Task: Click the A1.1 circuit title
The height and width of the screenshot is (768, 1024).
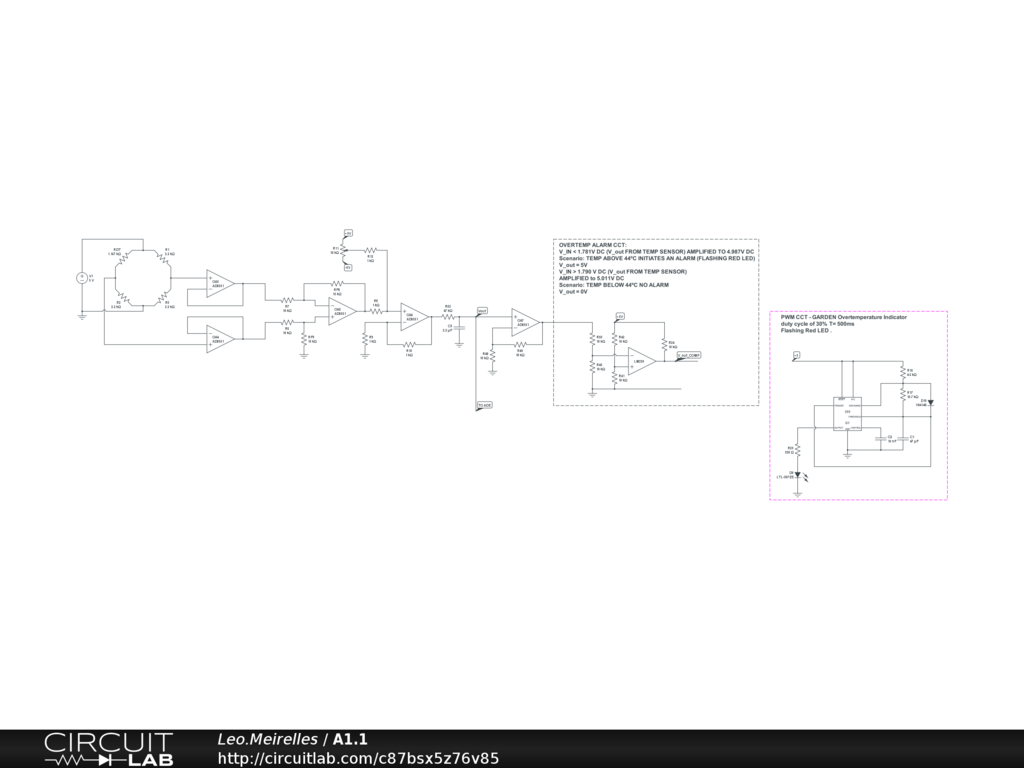Action: pos(350,739)
